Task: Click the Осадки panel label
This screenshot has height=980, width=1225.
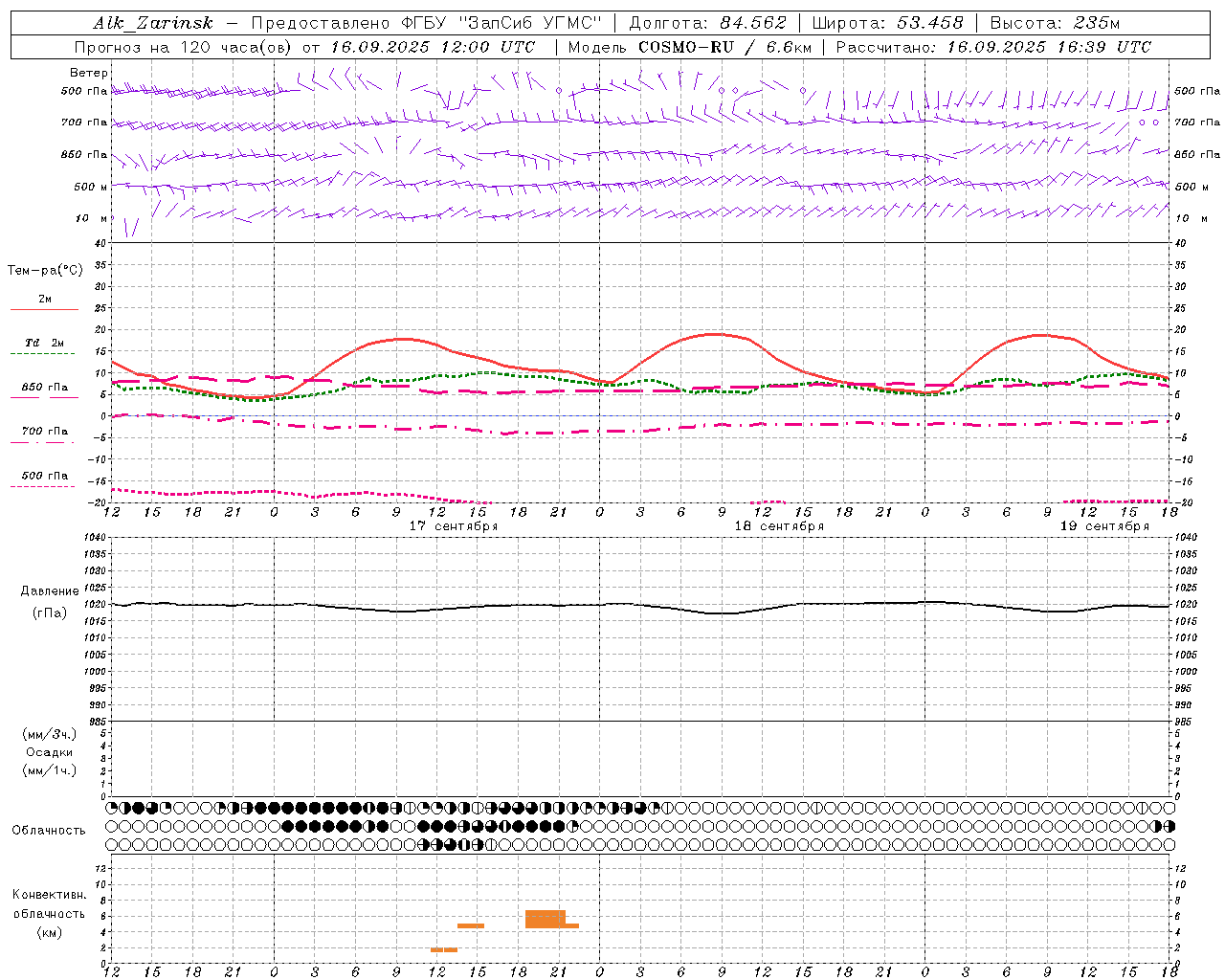Action: tap(49, 752)
